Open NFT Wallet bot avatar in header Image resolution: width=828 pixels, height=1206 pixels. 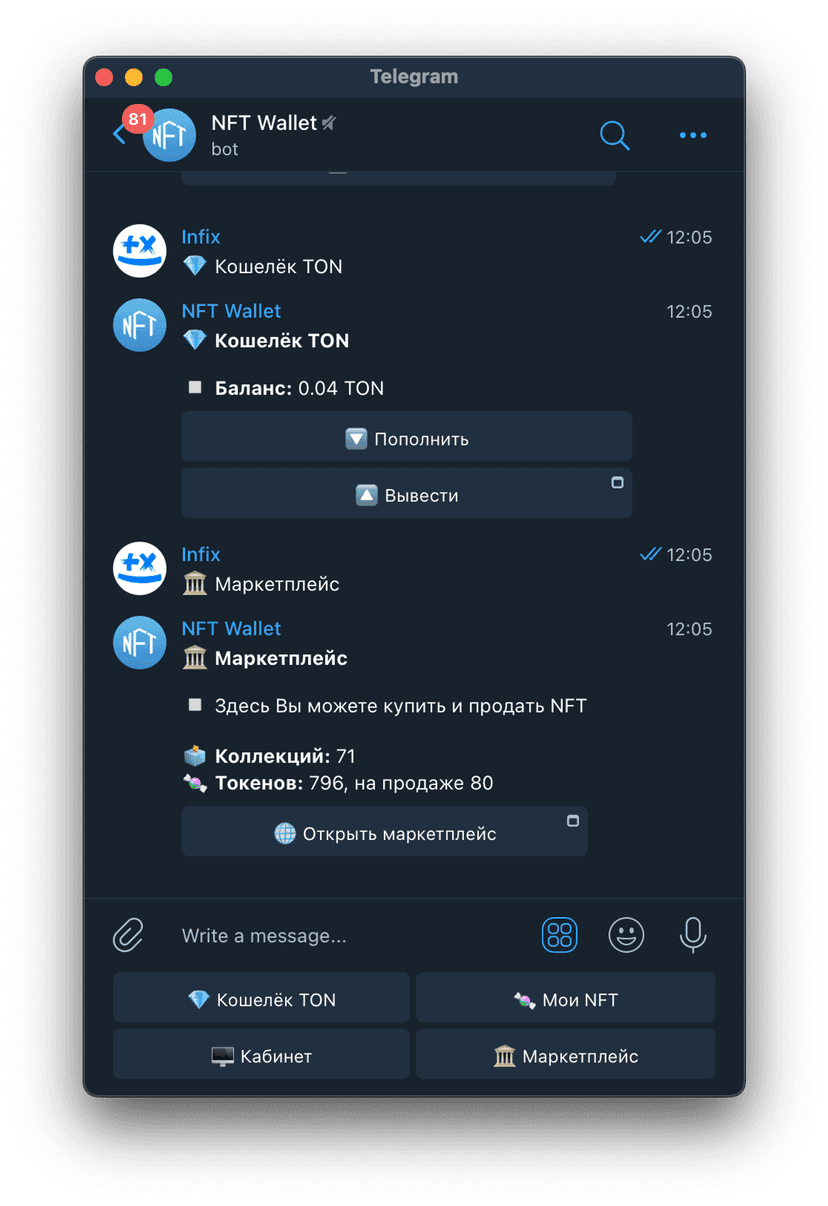coord(169,135)
